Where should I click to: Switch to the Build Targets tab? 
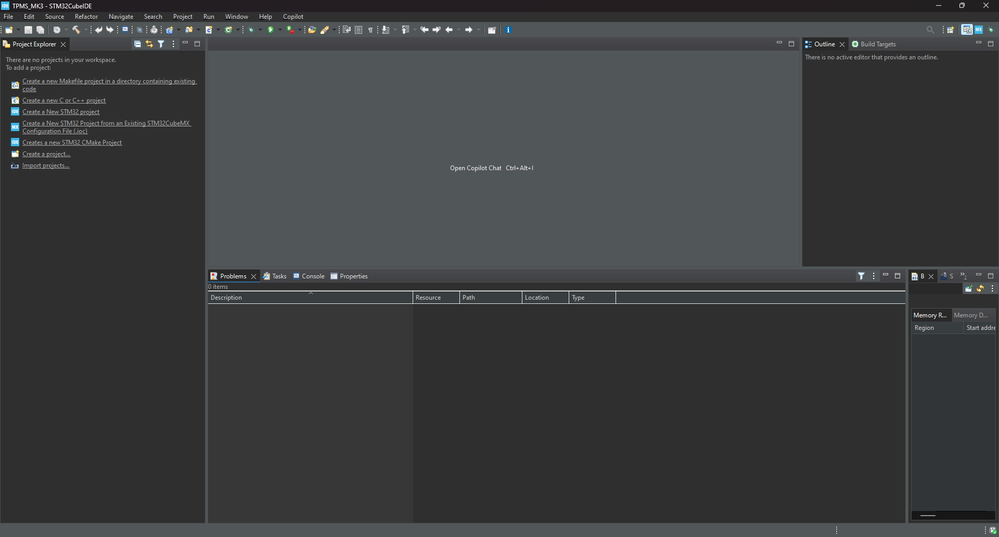[873, 44]
